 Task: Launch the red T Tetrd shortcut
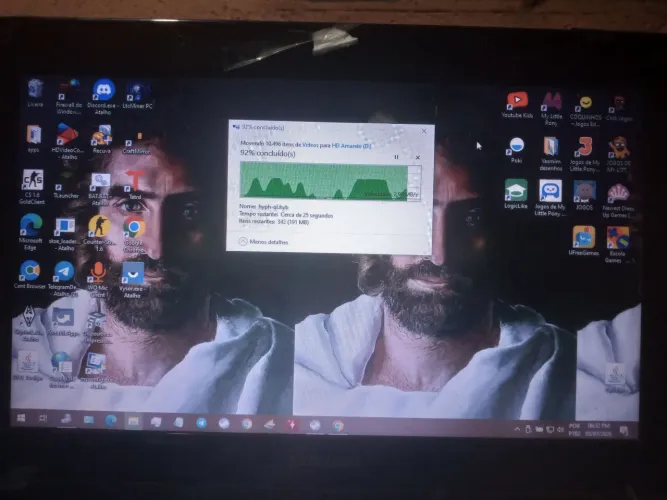tap(134, 184)
